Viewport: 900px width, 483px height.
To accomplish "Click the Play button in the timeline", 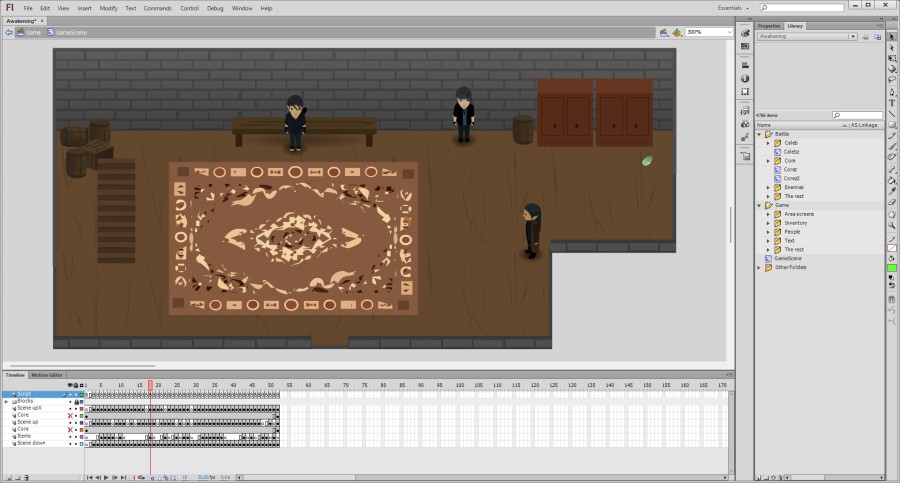I will [106, 478].
